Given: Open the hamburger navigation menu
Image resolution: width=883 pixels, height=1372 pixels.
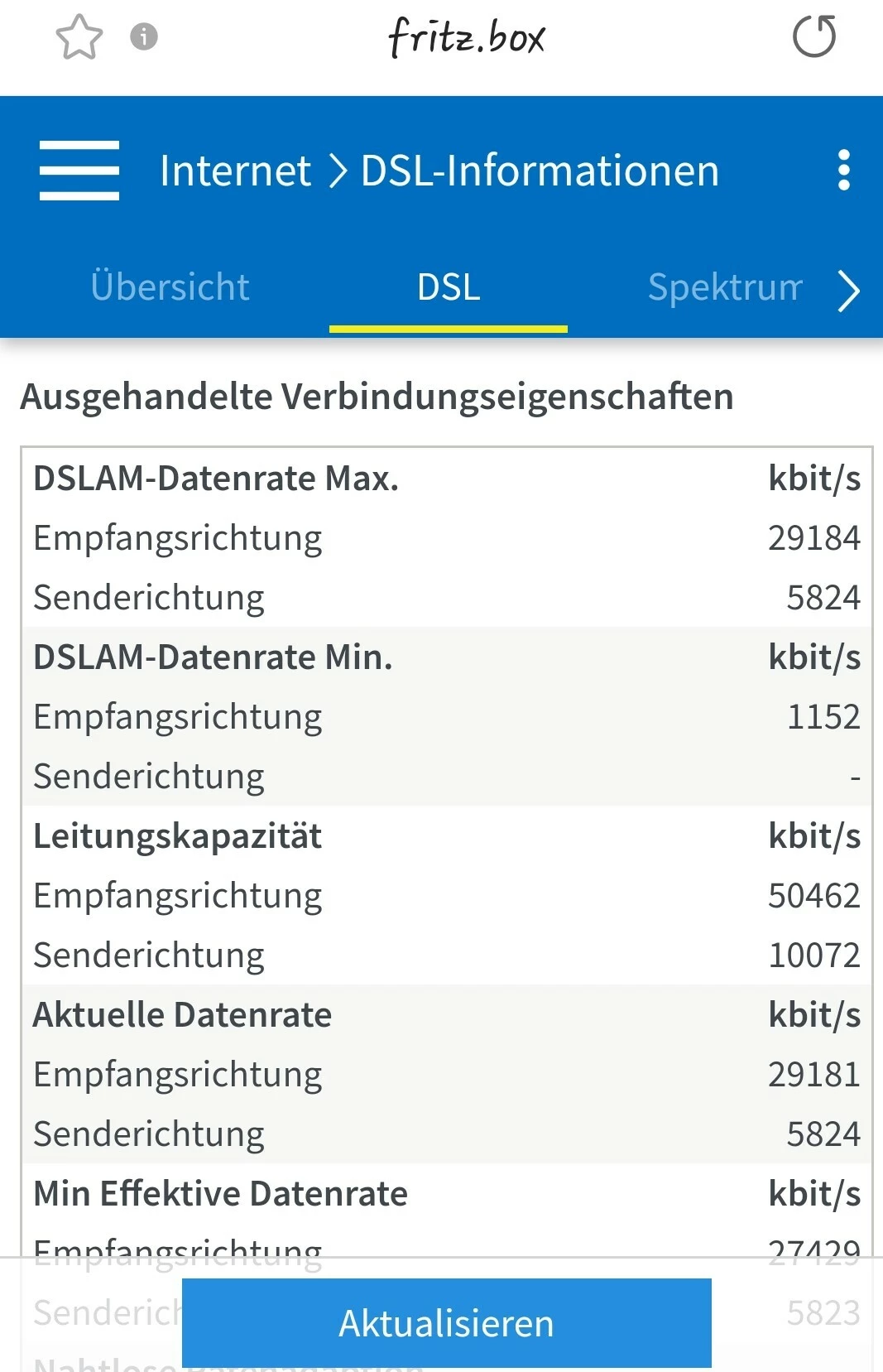Looking at the screenshot, I should (x=79, y=171).
